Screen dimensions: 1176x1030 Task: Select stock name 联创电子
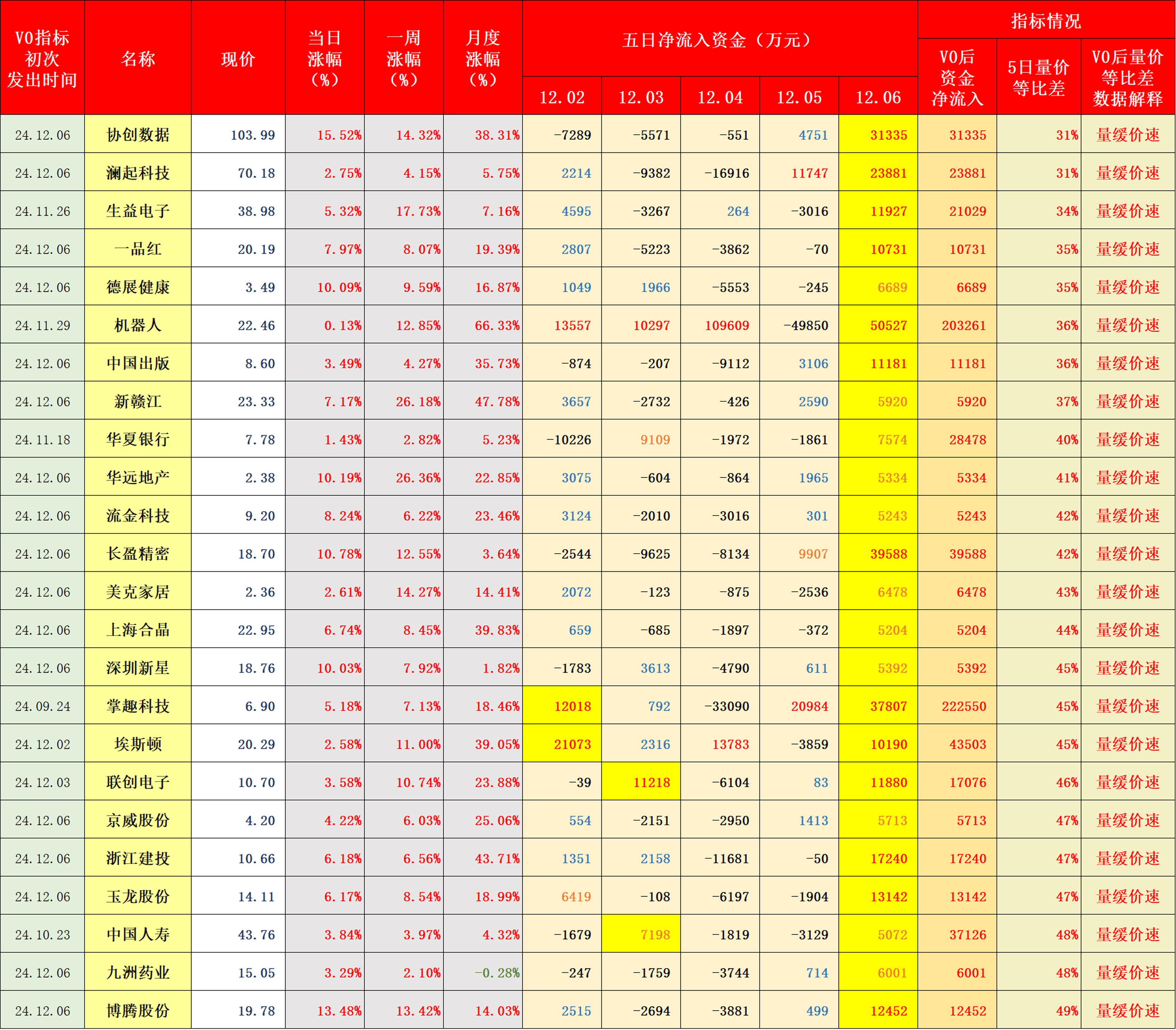point(138,782)
